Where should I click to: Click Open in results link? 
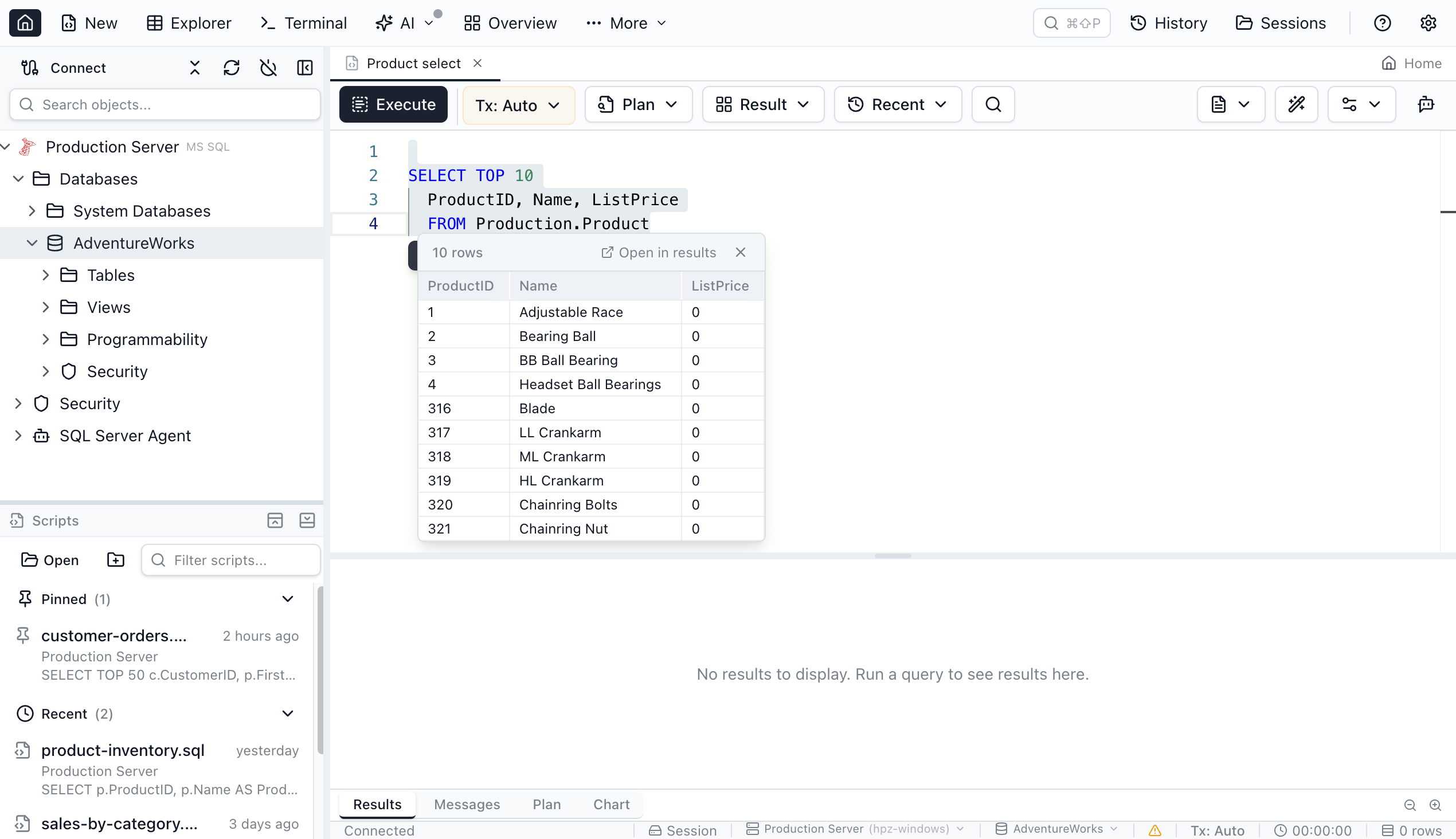coord(659,253)
